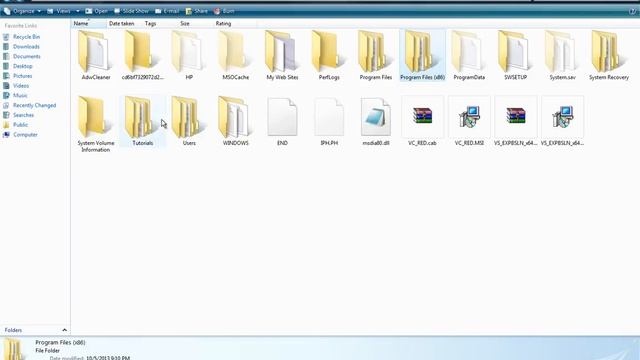This screenshot has height=360, width=640.
Task: Open the Tutorials folder
Action: point(142,121)
